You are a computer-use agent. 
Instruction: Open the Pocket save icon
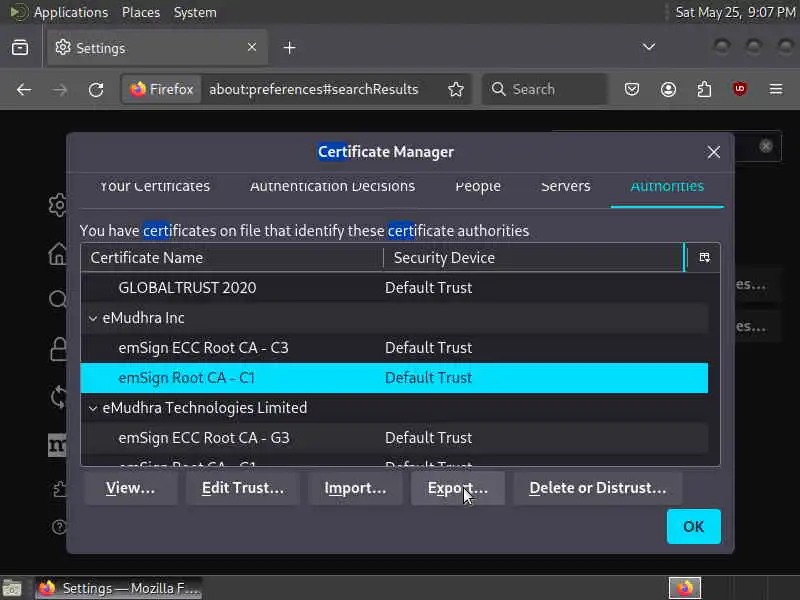tap(632, 89)
